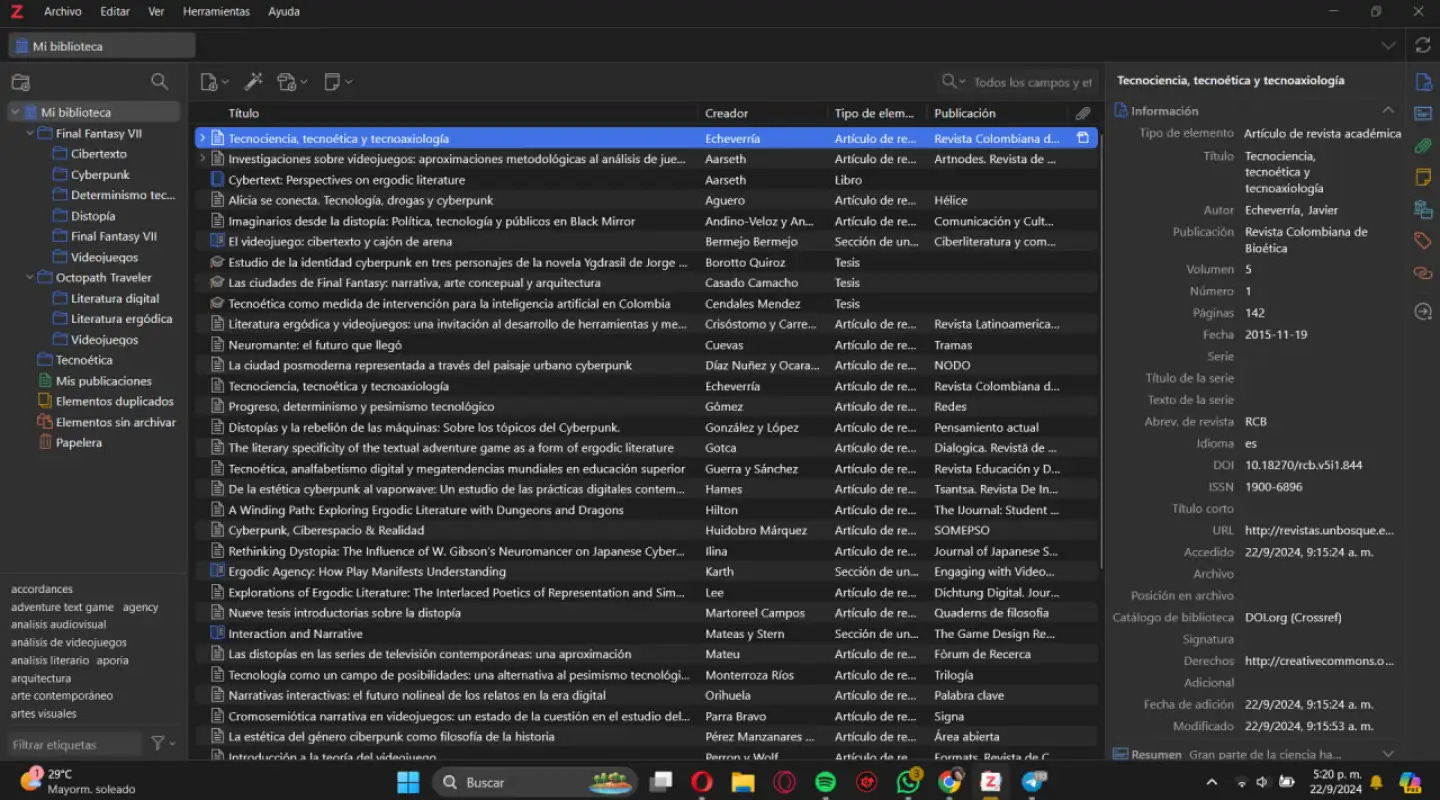This screenshot has width=1440, height=800.
Task: Select the Spotify icon in the taskbar
Action: [824, 781]
